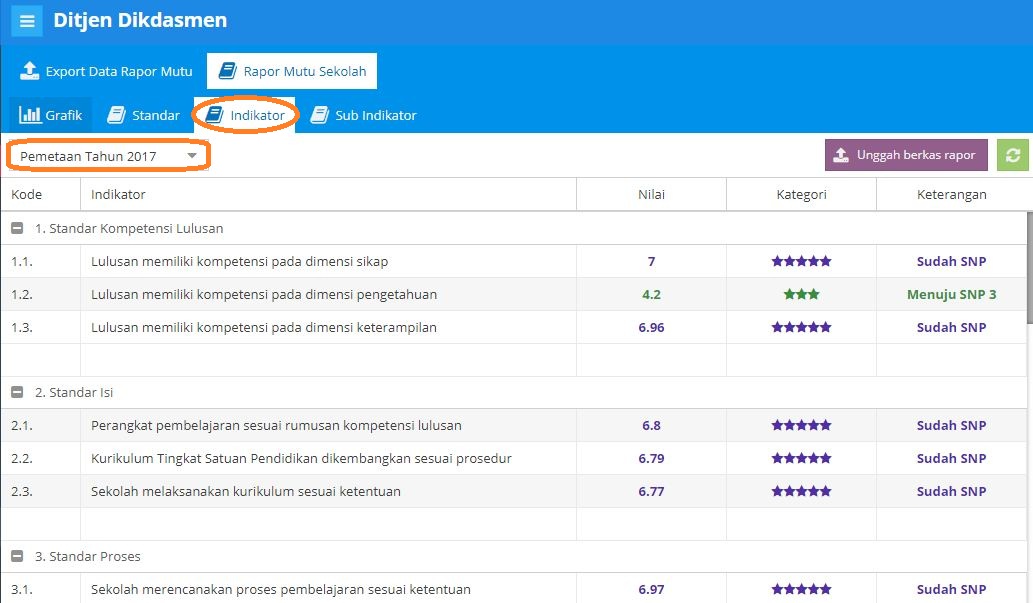Click 'Lulusan memiliki kompetensi pada dimensi pengetahuan'
The width and height of the screenshot is (1033, 603).
point(264,295)
